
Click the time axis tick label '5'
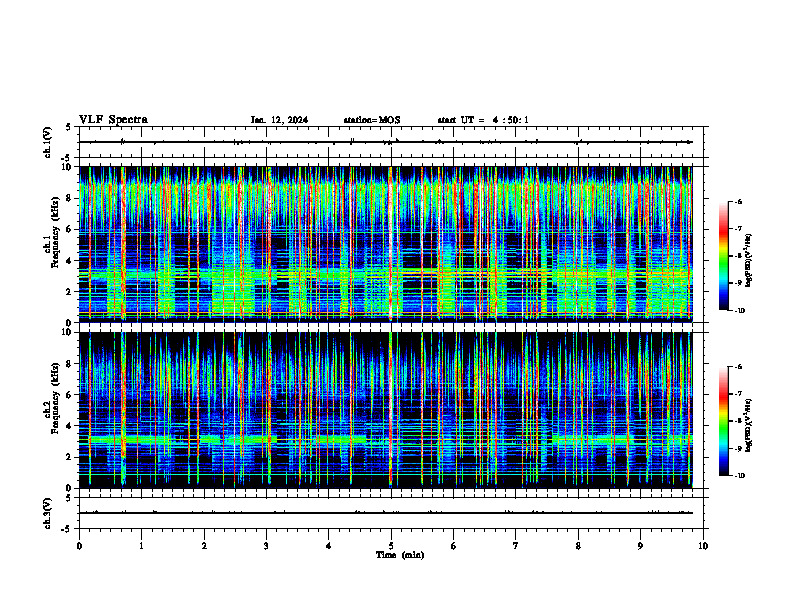coord(391,546)
